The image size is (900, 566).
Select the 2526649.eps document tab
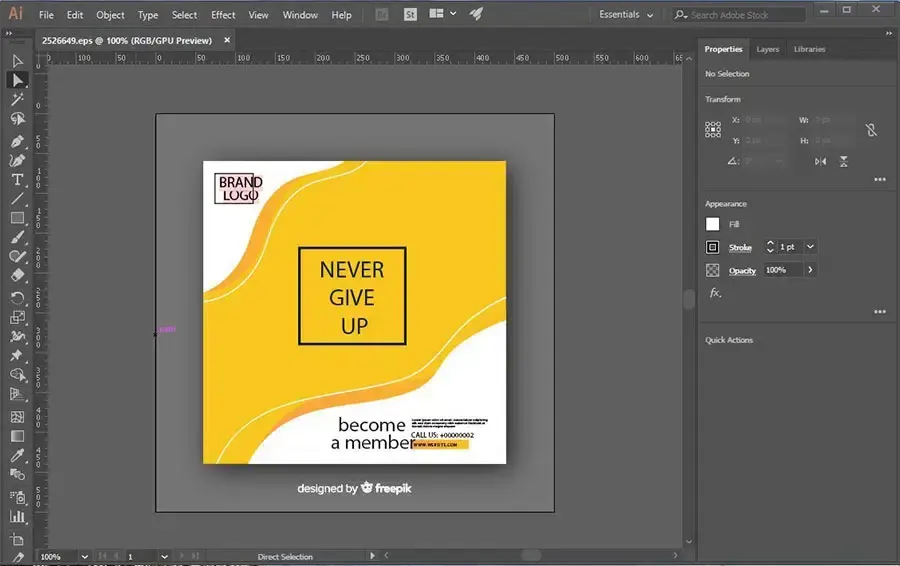[x=127, y=41]
